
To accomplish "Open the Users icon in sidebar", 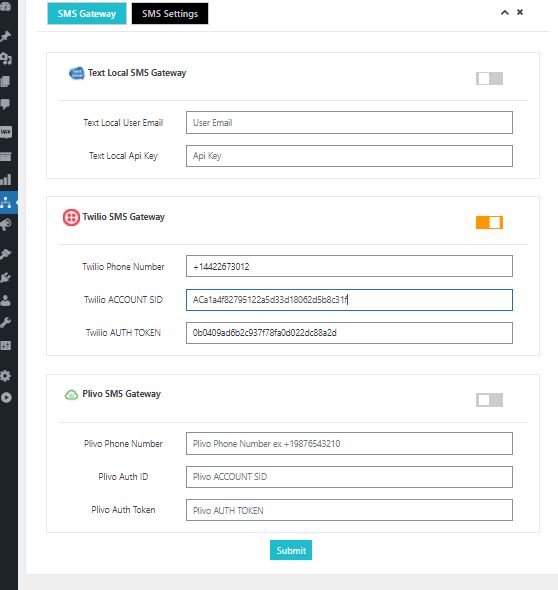I will click(5, 300).
